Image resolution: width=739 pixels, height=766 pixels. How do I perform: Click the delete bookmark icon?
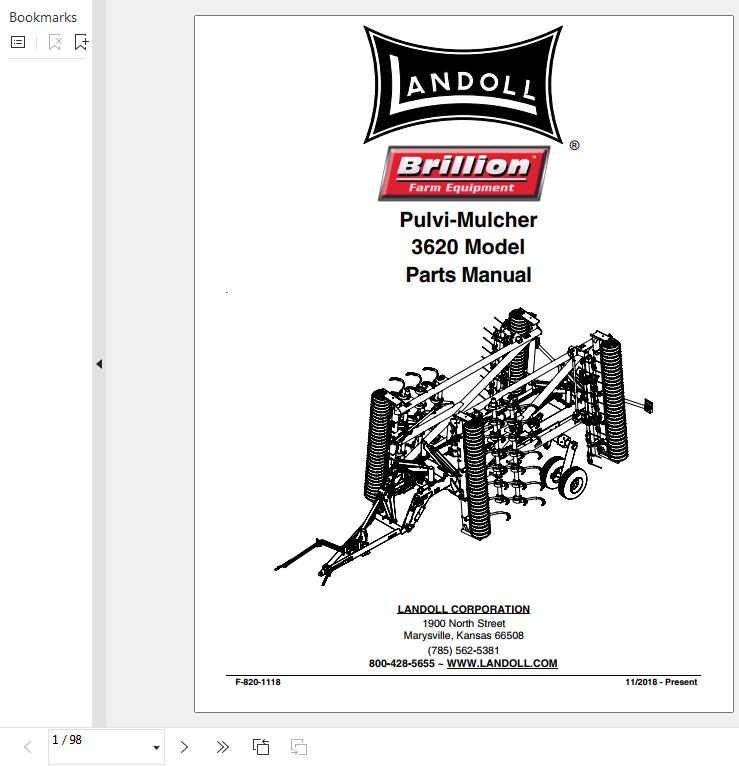pos(55,42)
